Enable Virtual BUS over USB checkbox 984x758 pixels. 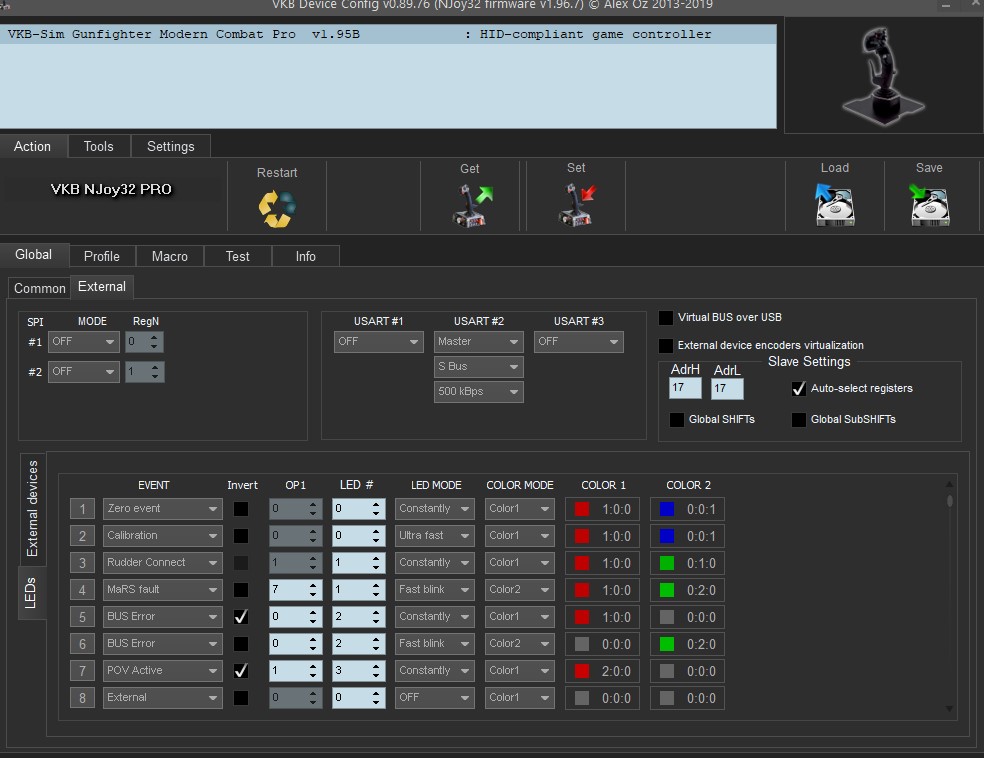667,318
